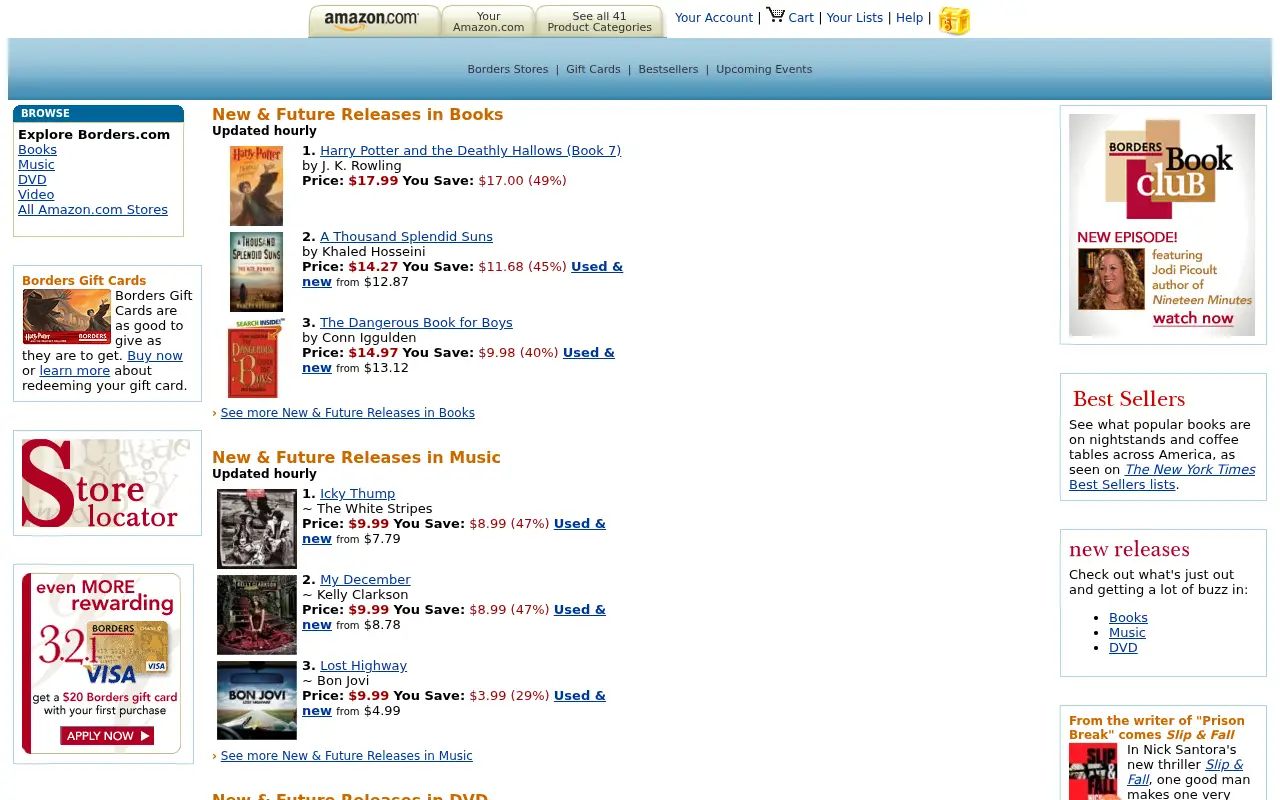
Task: Open The Dangerous Book for Boys link
Action: pyautogui.click(x=416, y=323)
